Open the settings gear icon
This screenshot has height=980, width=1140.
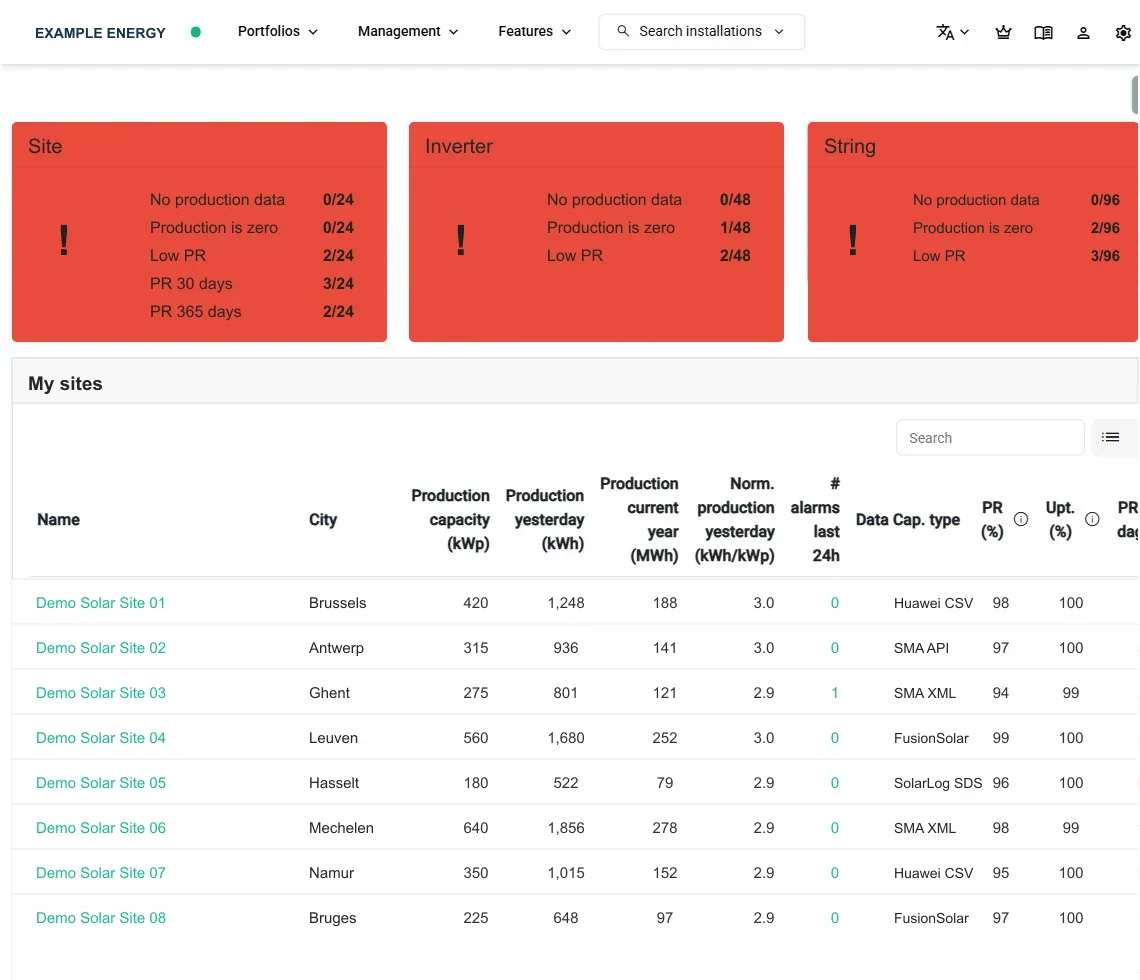1123,32
